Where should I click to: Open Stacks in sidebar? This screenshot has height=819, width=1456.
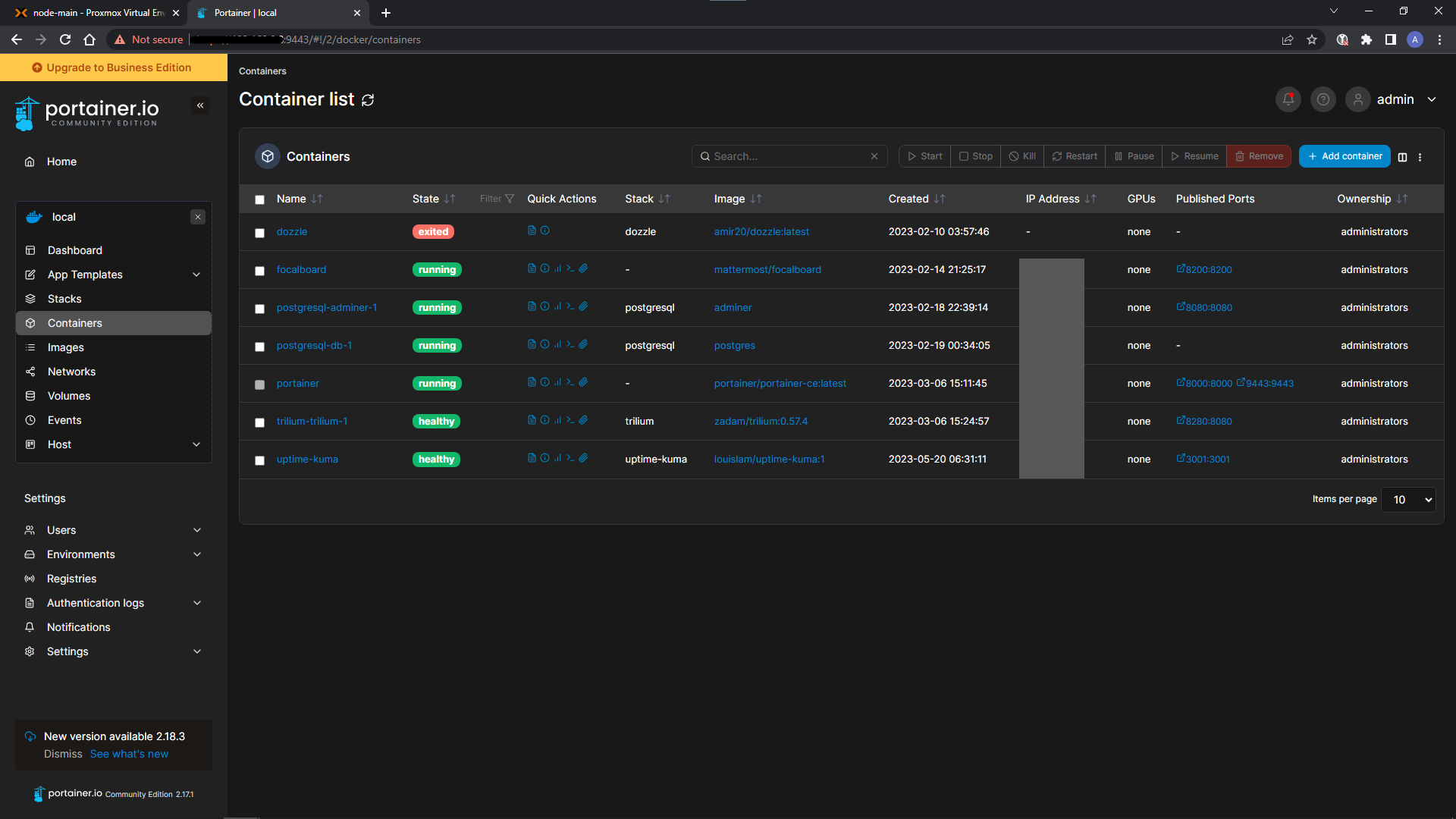[114, 299]
